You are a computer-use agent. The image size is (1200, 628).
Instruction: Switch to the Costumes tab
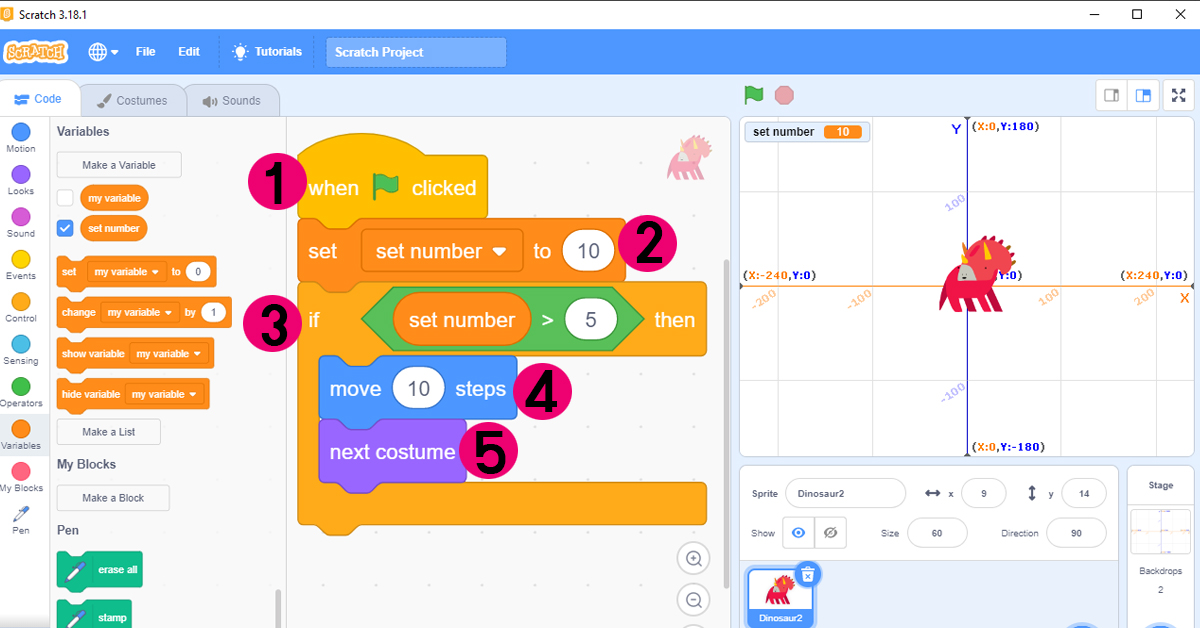[x=131, y=101]
